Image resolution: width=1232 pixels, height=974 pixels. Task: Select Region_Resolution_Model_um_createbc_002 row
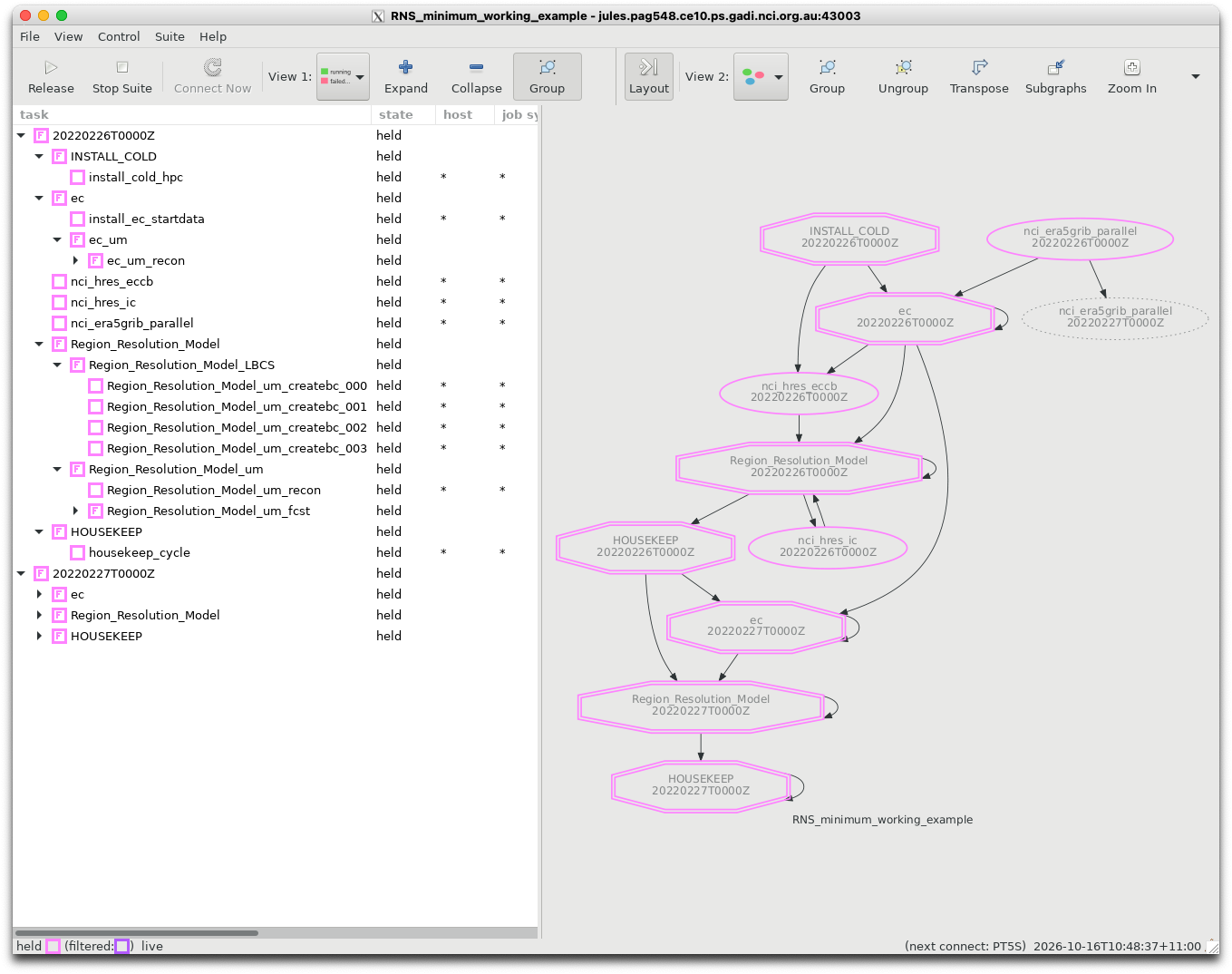pyautogui.click(x=277, y=428)
